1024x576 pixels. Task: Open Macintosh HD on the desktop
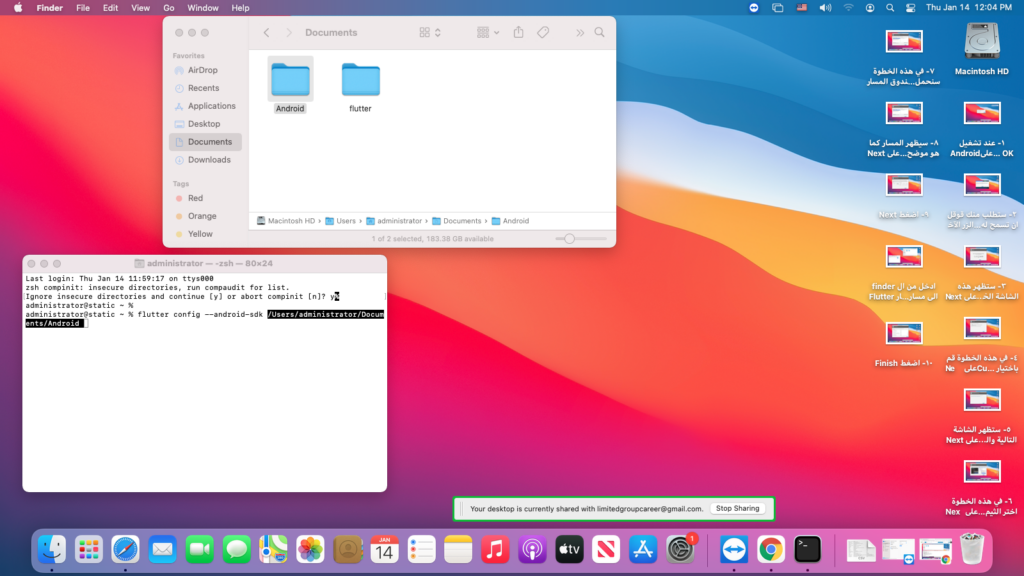(x=982, y=41)
